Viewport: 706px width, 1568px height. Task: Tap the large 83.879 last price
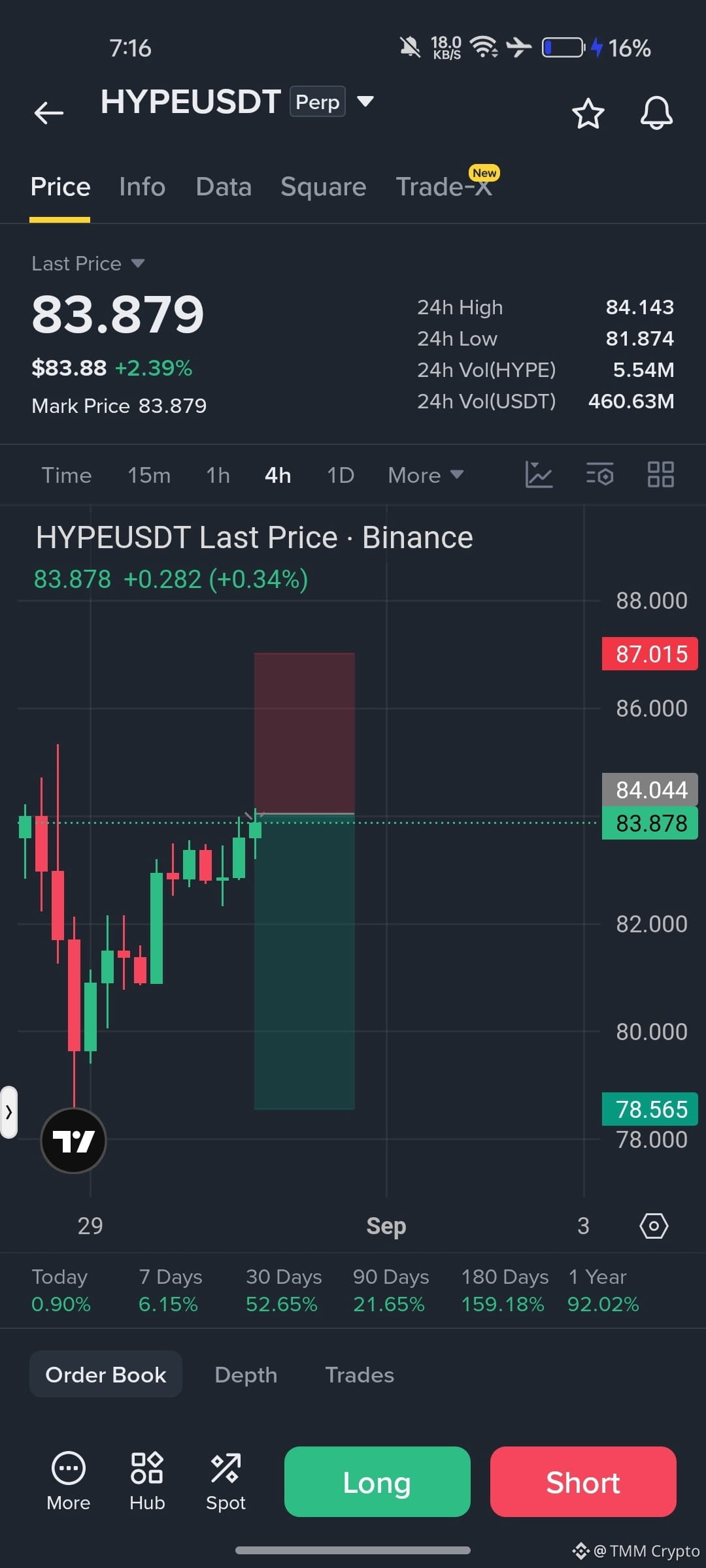[118, 314]
